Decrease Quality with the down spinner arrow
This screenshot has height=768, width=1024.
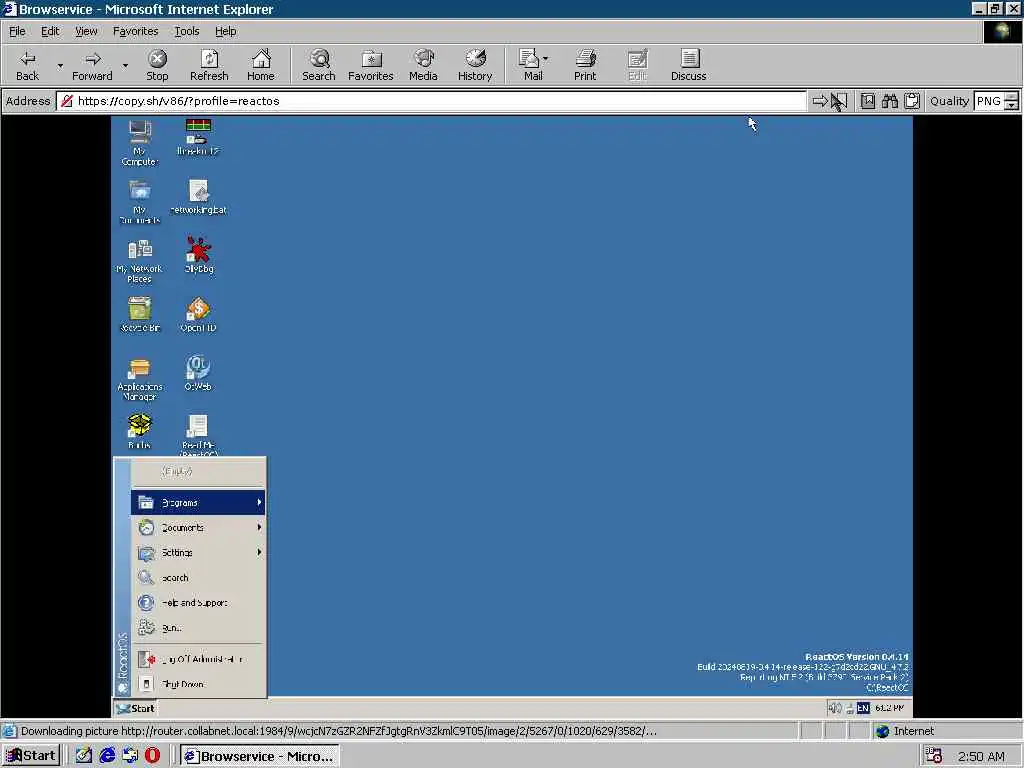tap(1012, 106)
